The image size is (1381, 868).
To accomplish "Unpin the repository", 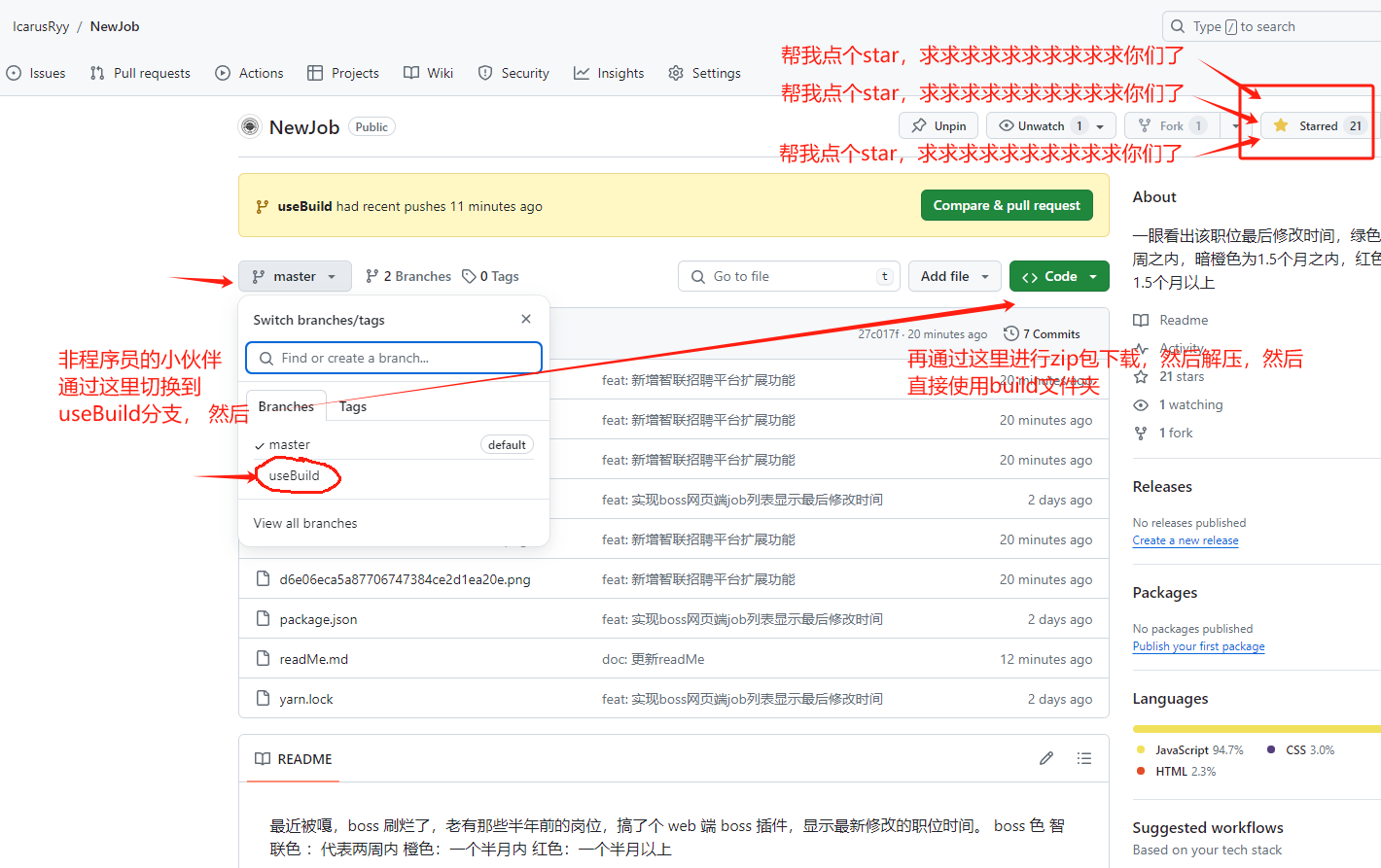I will click(939, 125).
